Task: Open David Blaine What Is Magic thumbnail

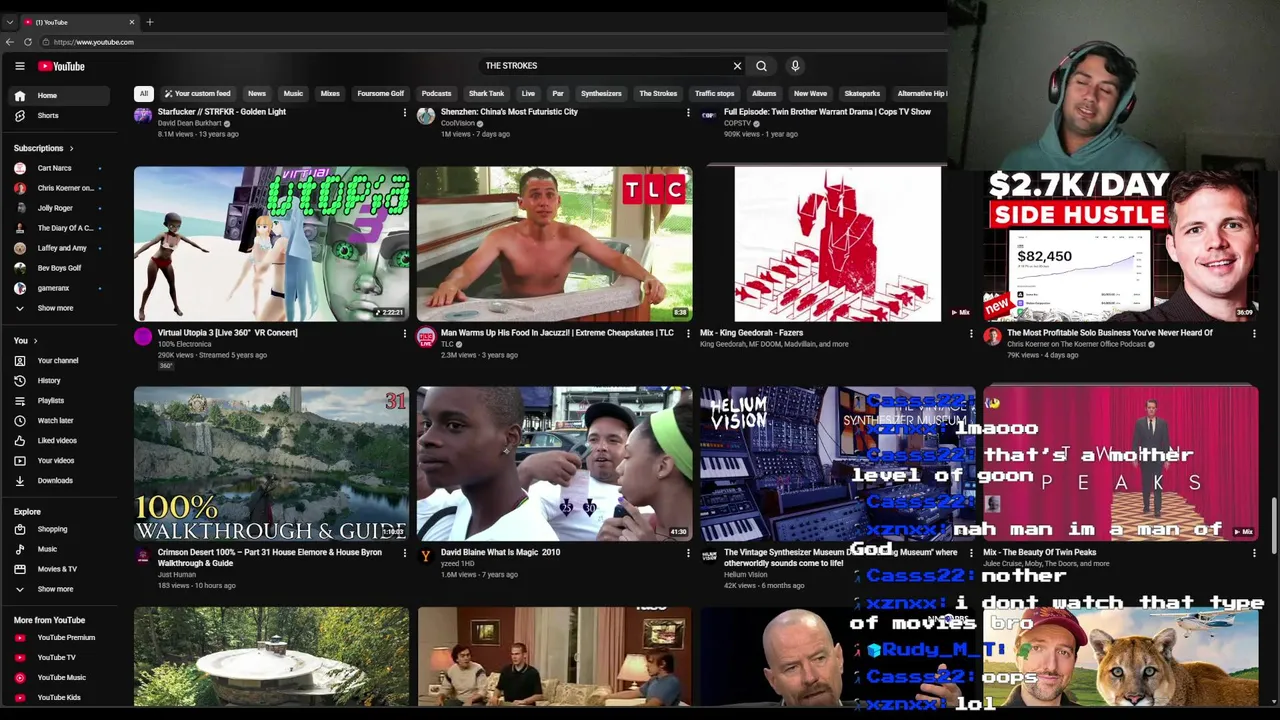Action: pos(554,464)
